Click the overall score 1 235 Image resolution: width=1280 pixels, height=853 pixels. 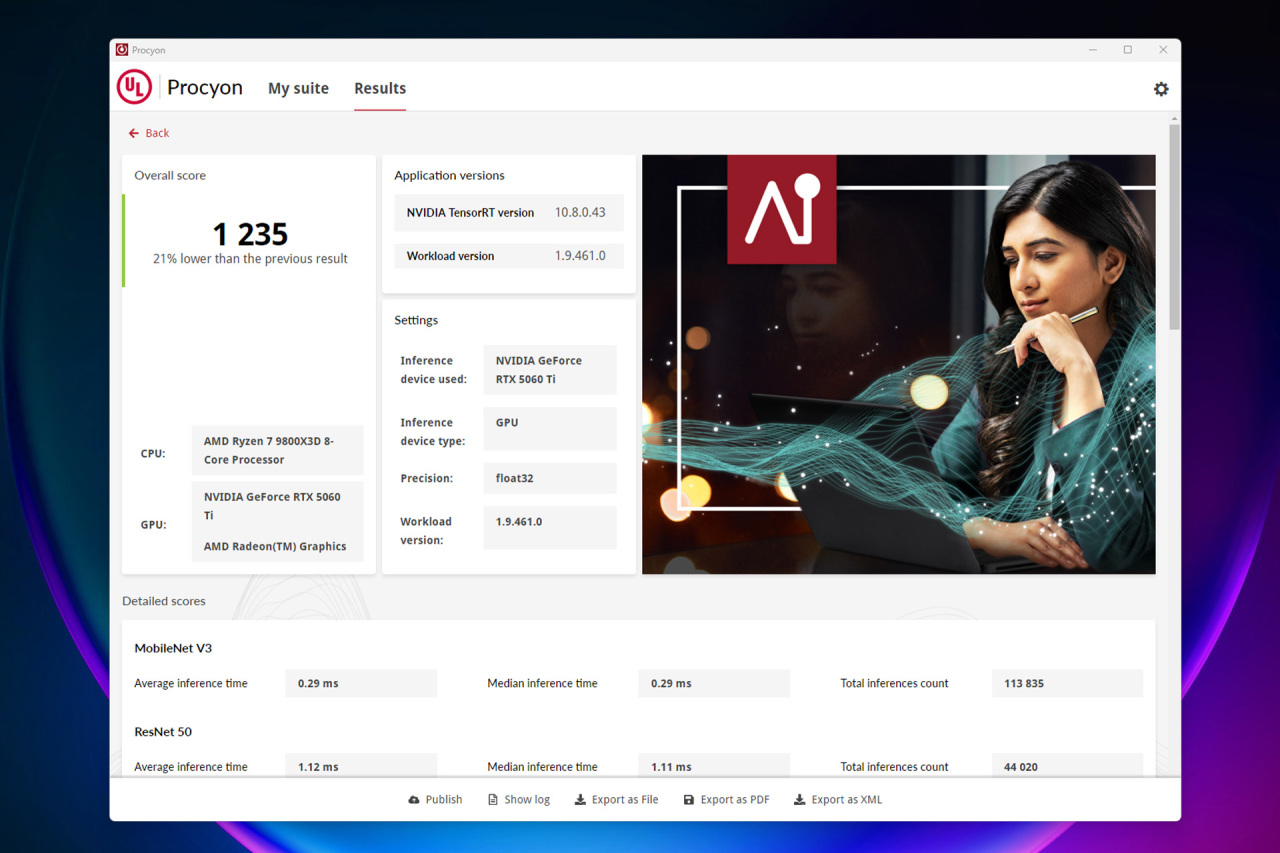coord(250,234)
